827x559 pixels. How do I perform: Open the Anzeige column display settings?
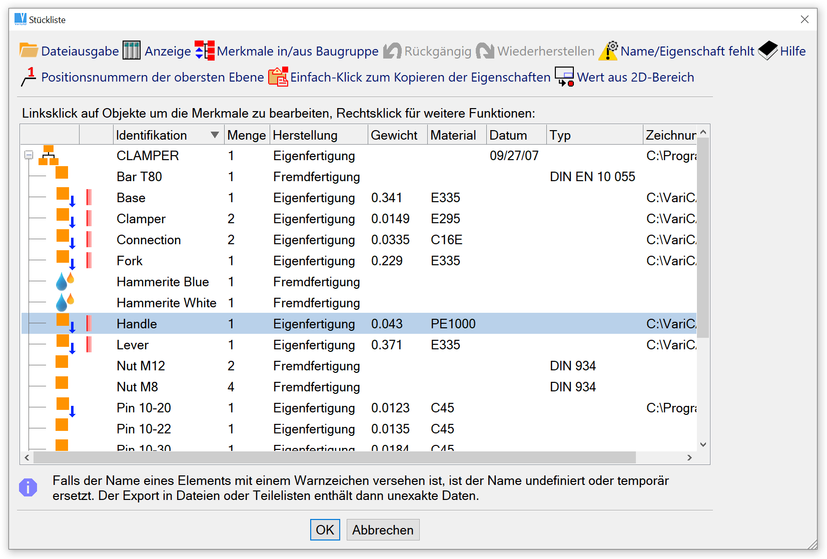point(133,51)
